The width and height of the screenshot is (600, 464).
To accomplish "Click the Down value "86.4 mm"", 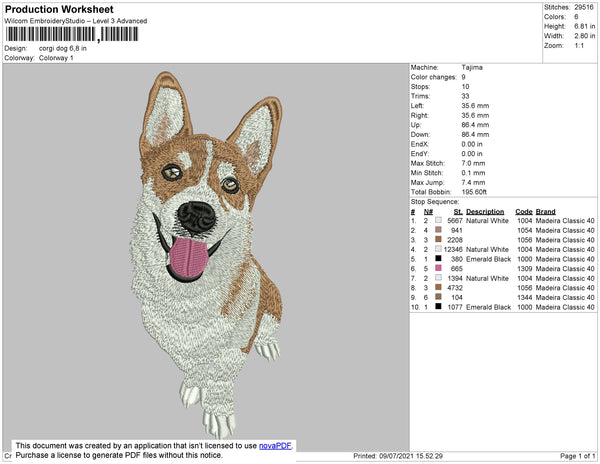I will (x=475, y=135).
